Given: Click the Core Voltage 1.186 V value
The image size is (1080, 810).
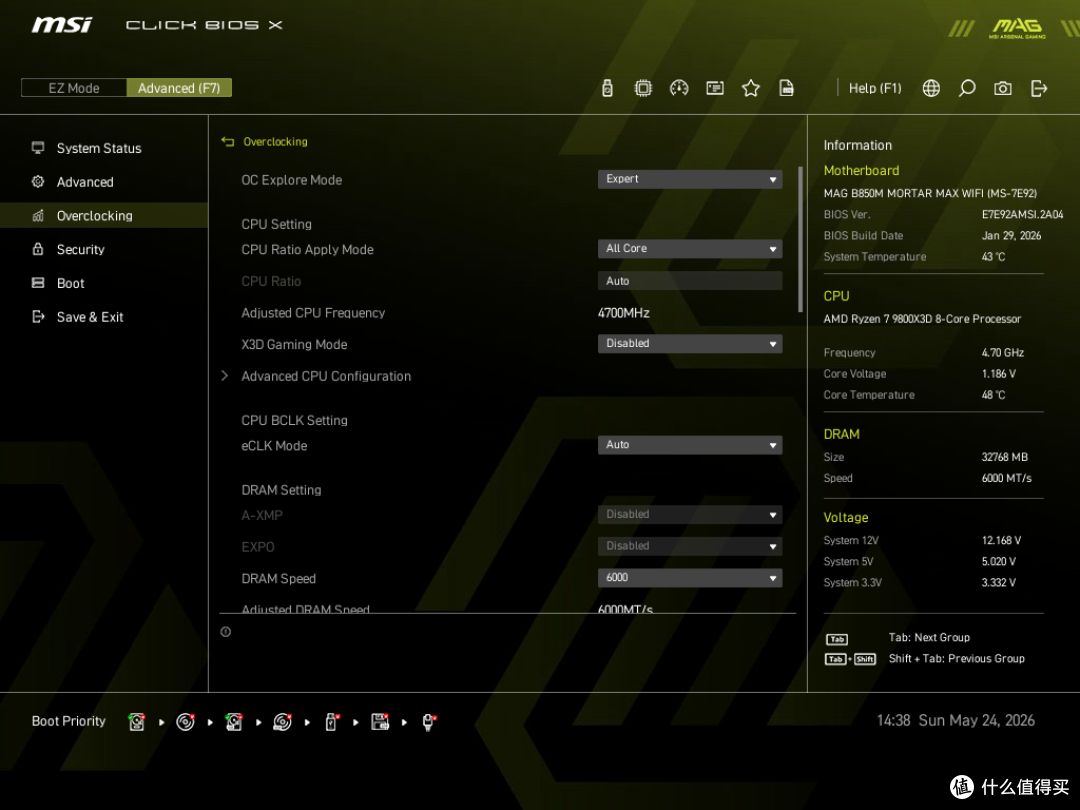Looking at the screenshot, I should (x=999, y=374).
